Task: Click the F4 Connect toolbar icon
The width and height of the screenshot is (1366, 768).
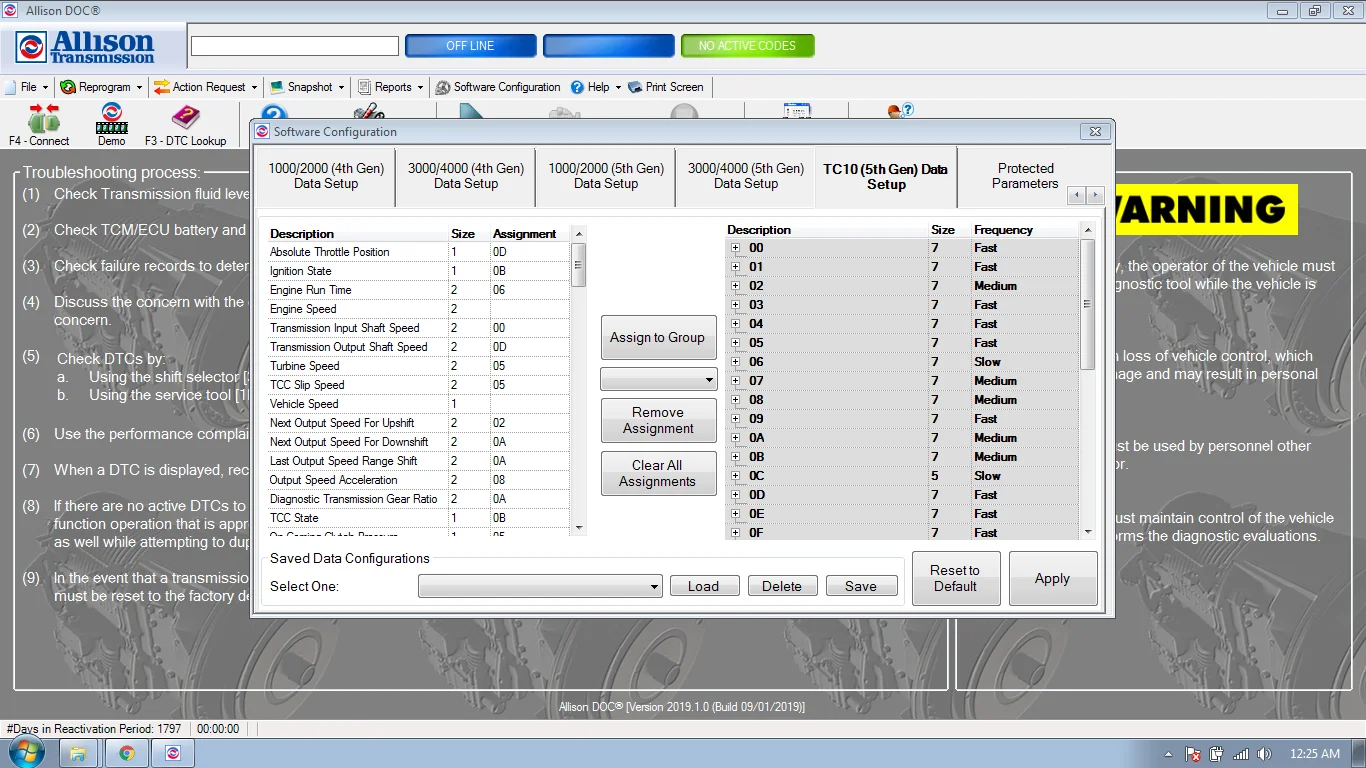Action: point(42,124)
